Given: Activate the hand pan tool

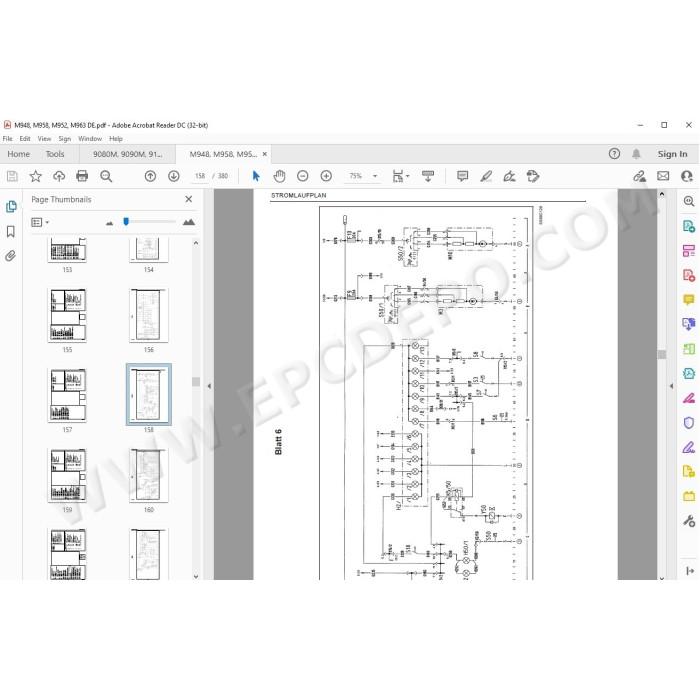Looking at the screenshot, I should [279, 176].
